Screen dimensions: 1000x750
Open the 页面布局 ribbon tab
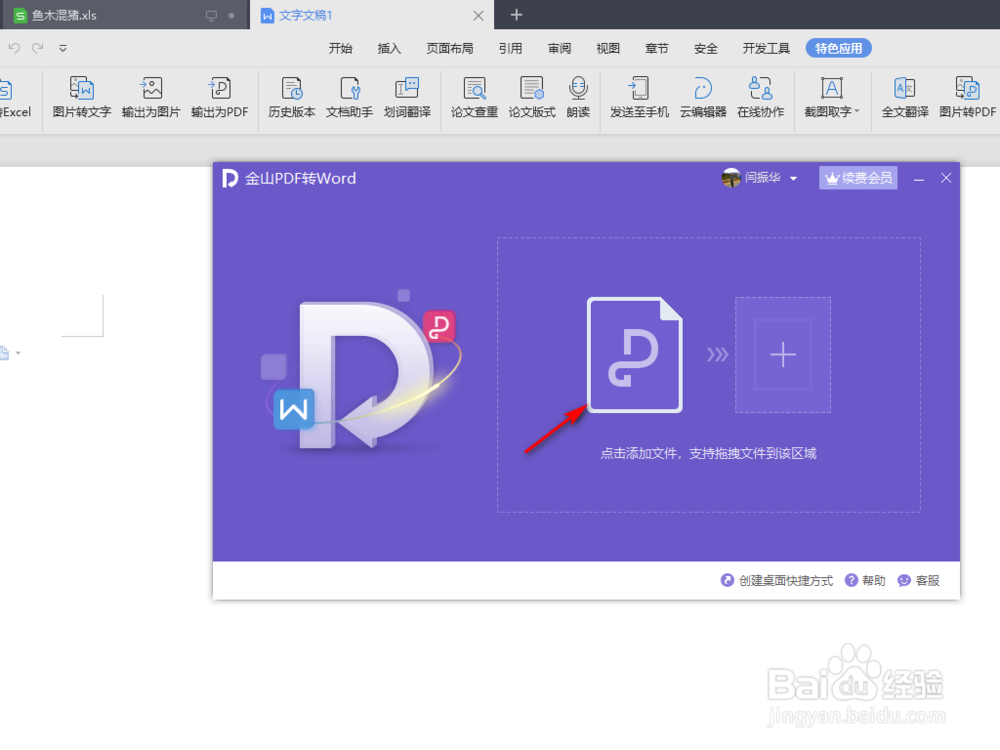450,48
